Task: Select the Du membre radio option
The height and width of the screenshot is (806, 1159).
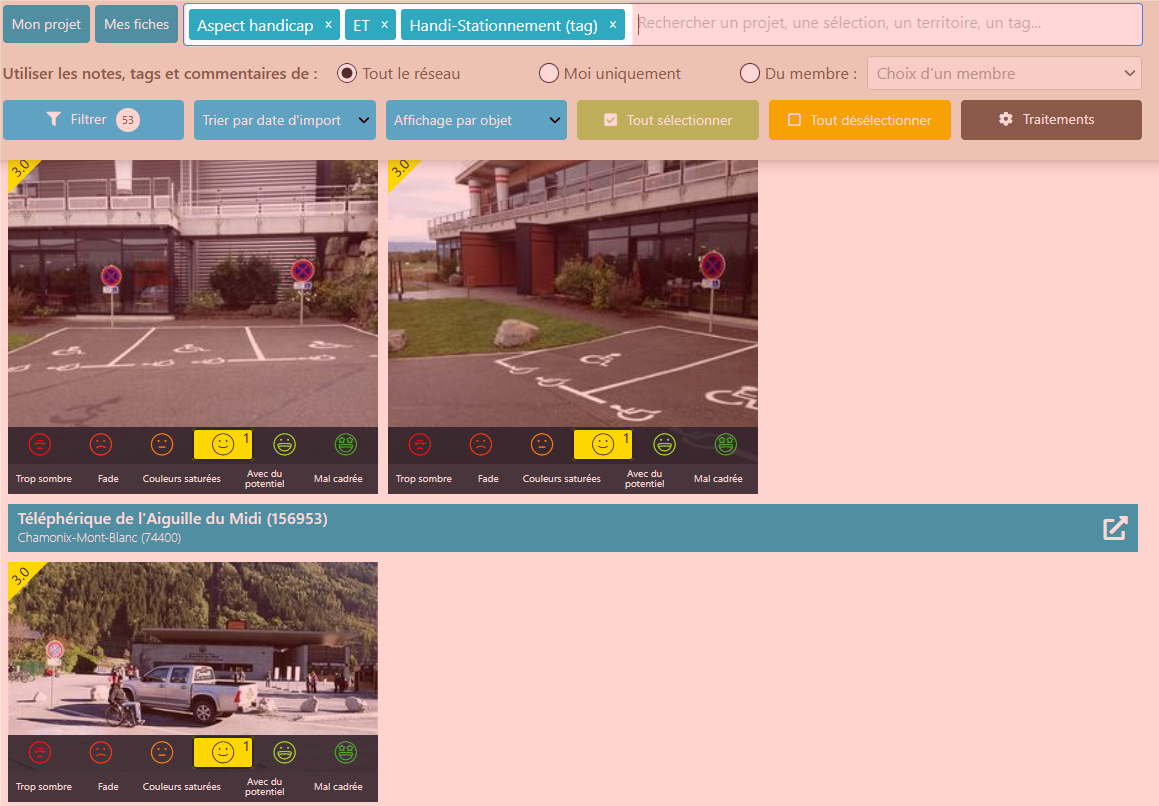Action: click(750, 73)
